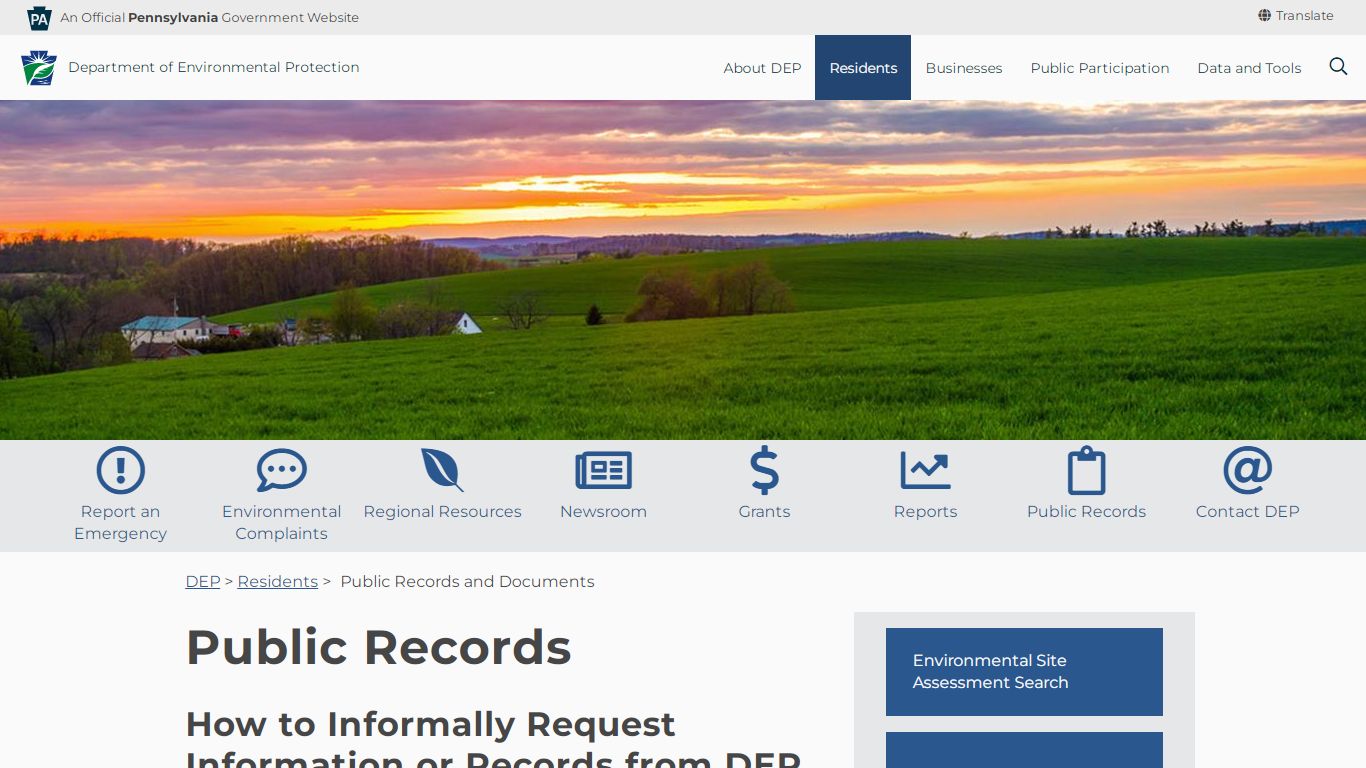
Task: Click the Newsroom label
Action: tap(603, 511)
